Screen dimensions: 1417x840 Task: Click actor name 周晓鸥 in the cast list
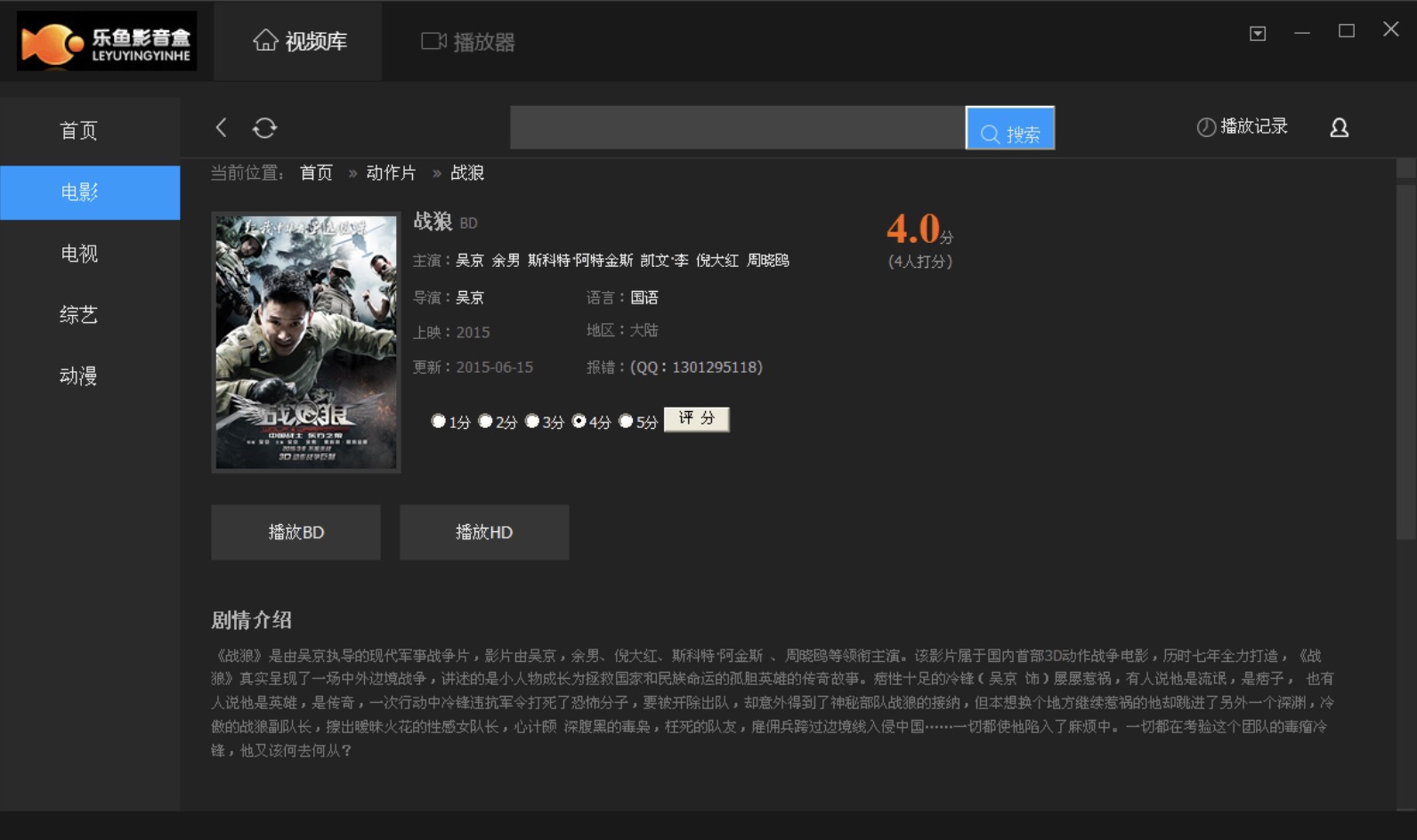[x=768, y=261]
